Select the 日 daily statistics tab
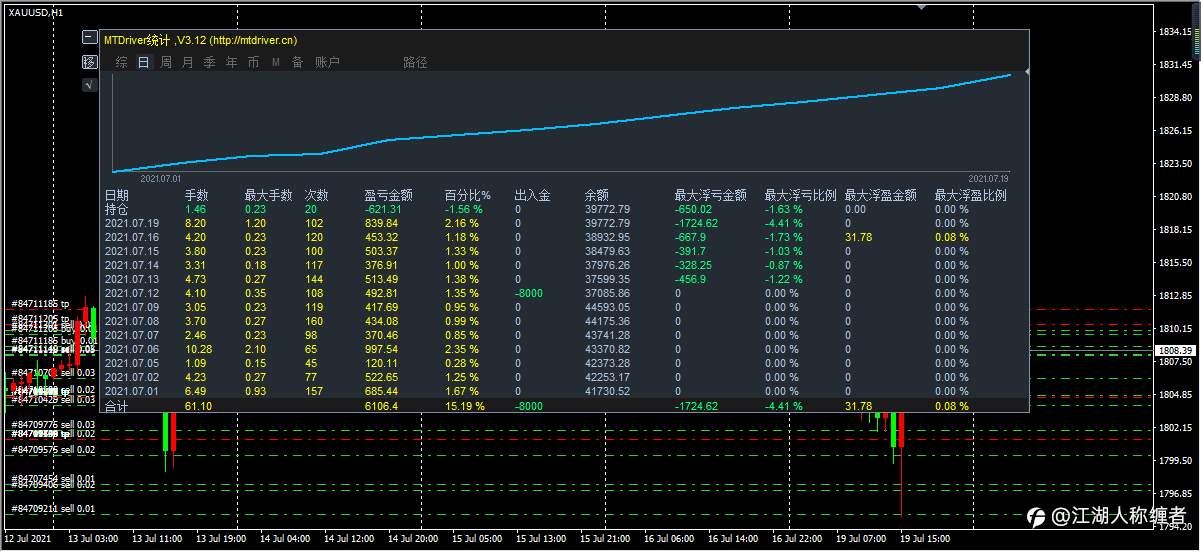 143,62
